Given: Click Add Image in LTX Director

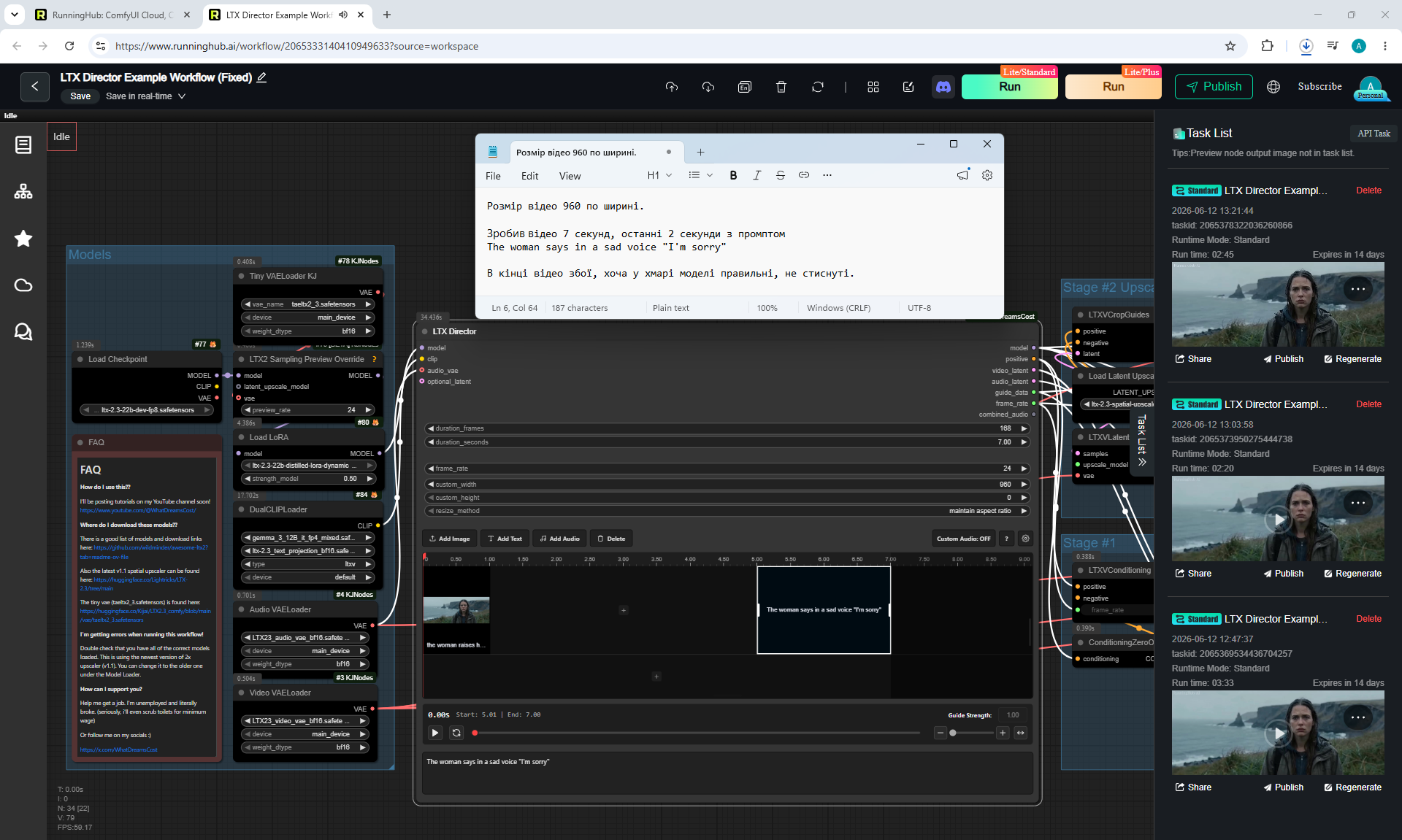Looking at the screenshot, I should (449, 539).
